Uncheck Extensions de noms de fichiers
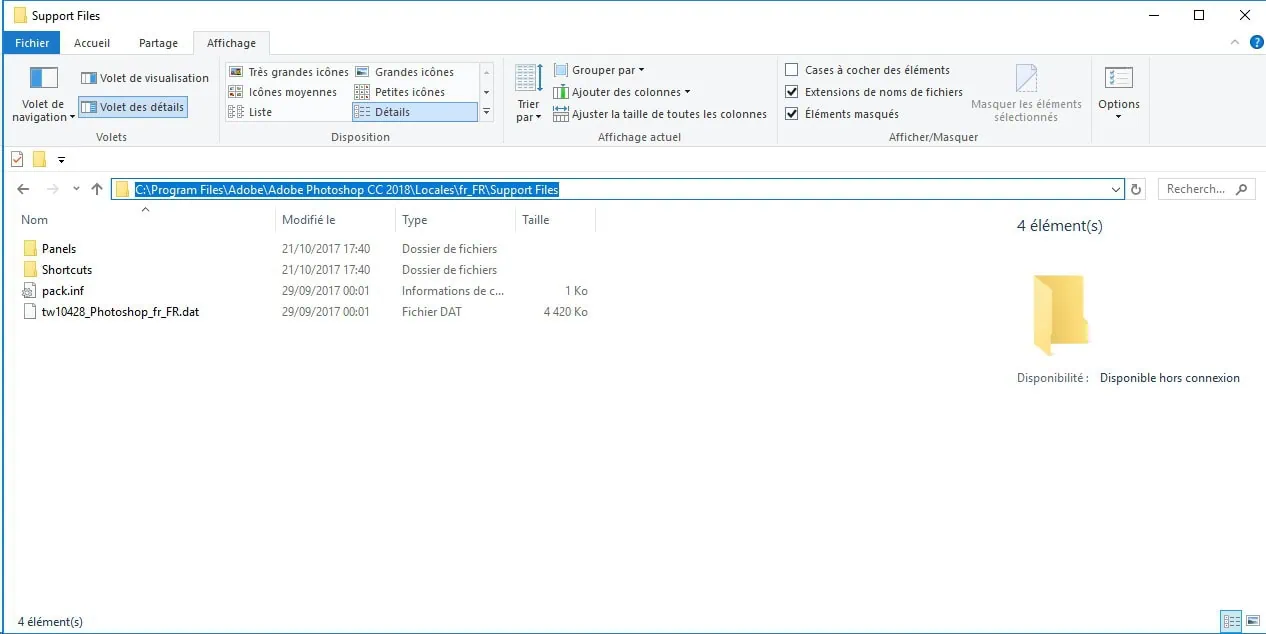This screenshot has width=1266, height=634. pos(792,92)
